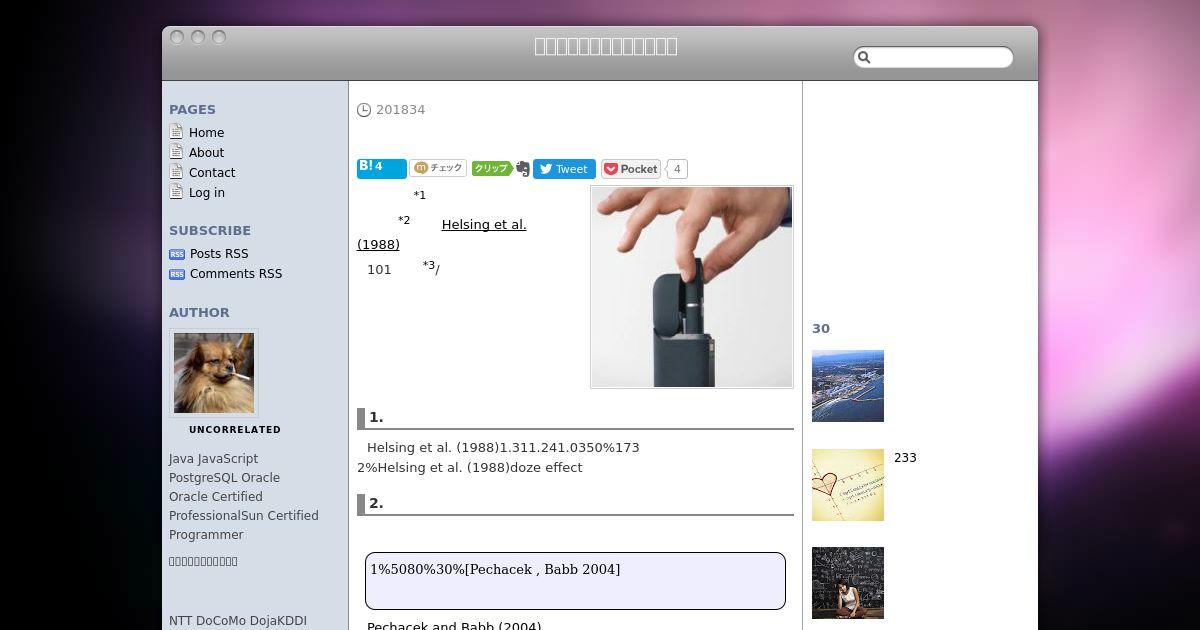
Task: Click section heading 2.
Action: point(376,504)
